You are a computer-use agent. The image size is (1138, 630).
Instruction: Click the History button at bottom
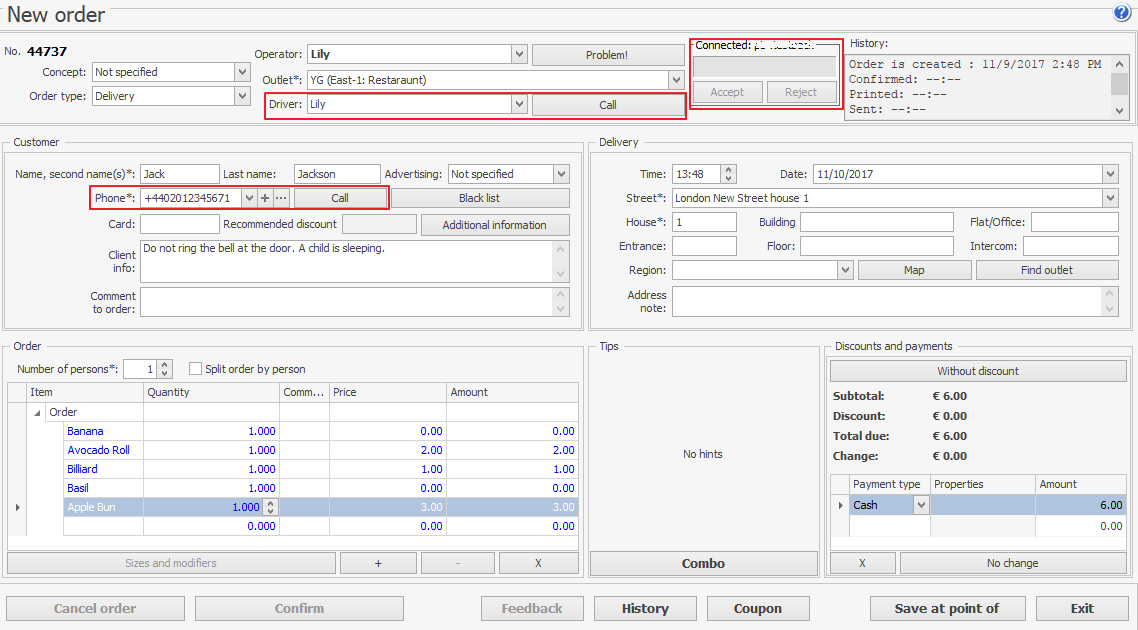645,608
